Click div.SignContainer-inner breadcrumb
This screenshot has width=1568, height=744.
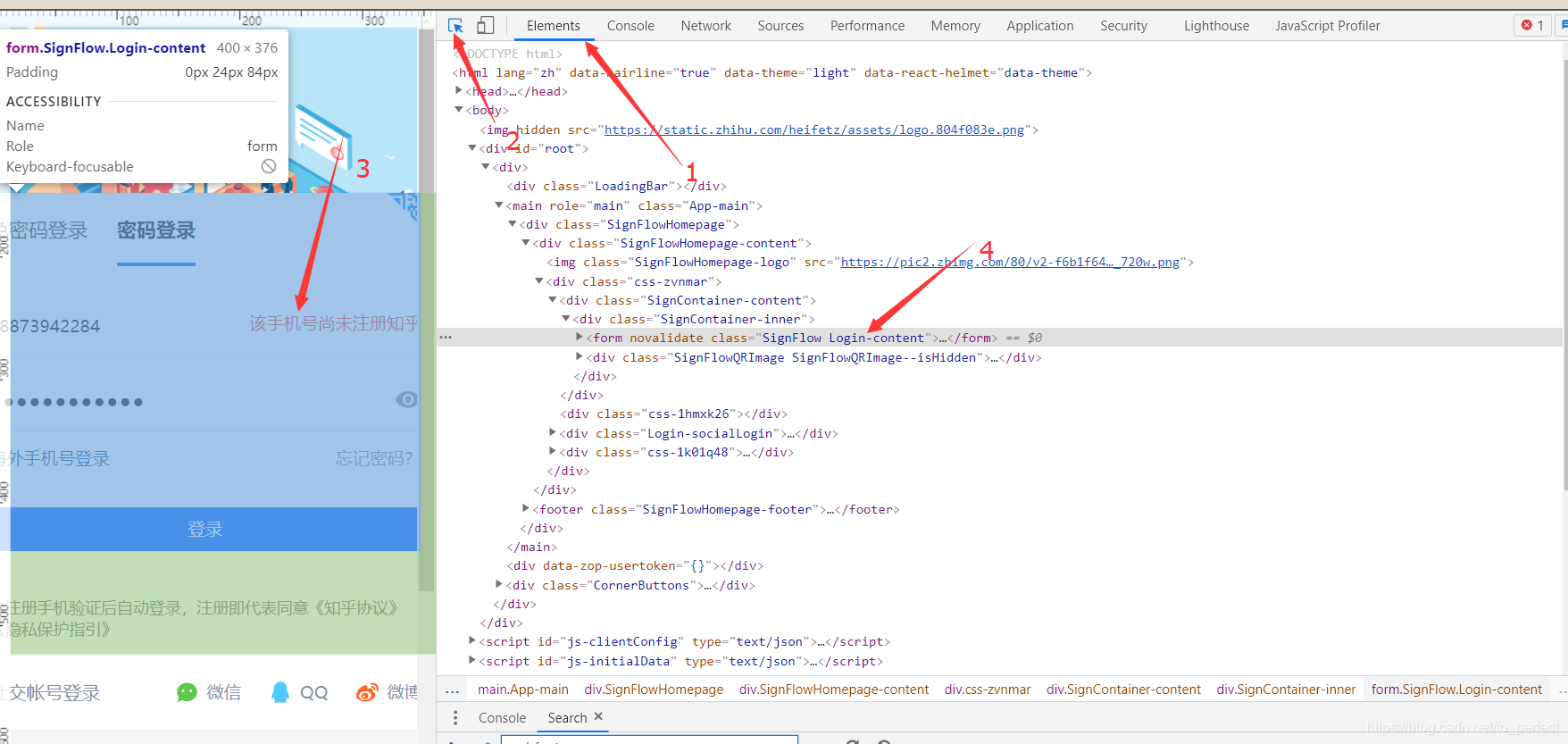(x=1286, y=690)
